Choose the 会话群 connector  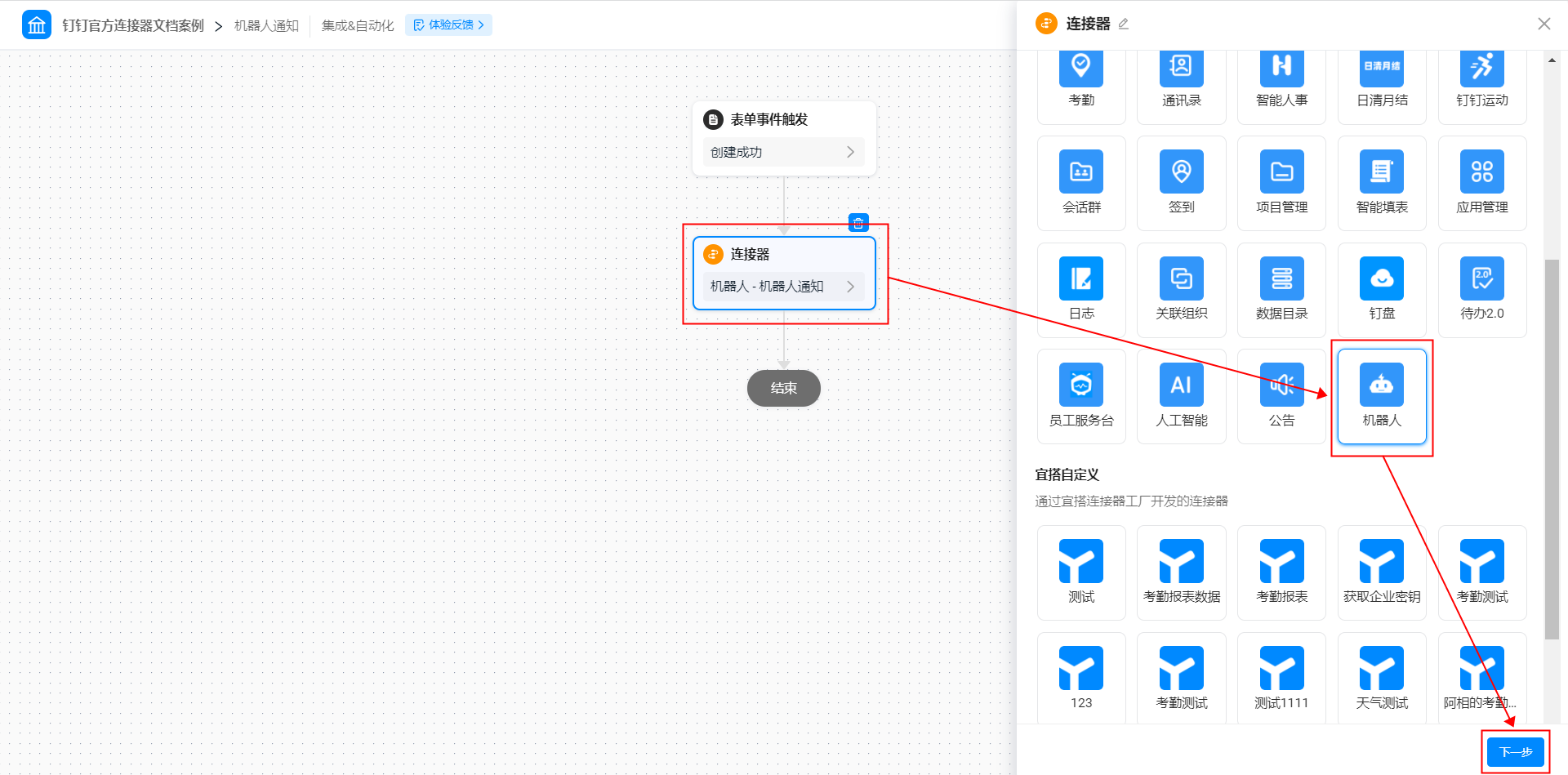[1081, 184]
